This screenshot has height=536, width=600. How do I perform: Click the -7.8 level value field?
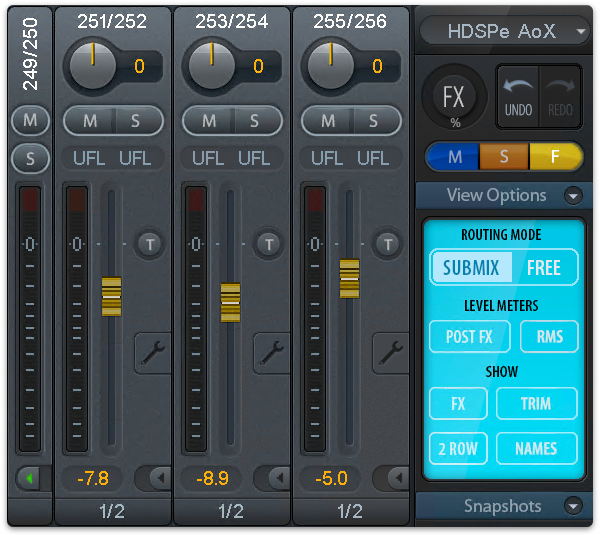tap(92, 479)
